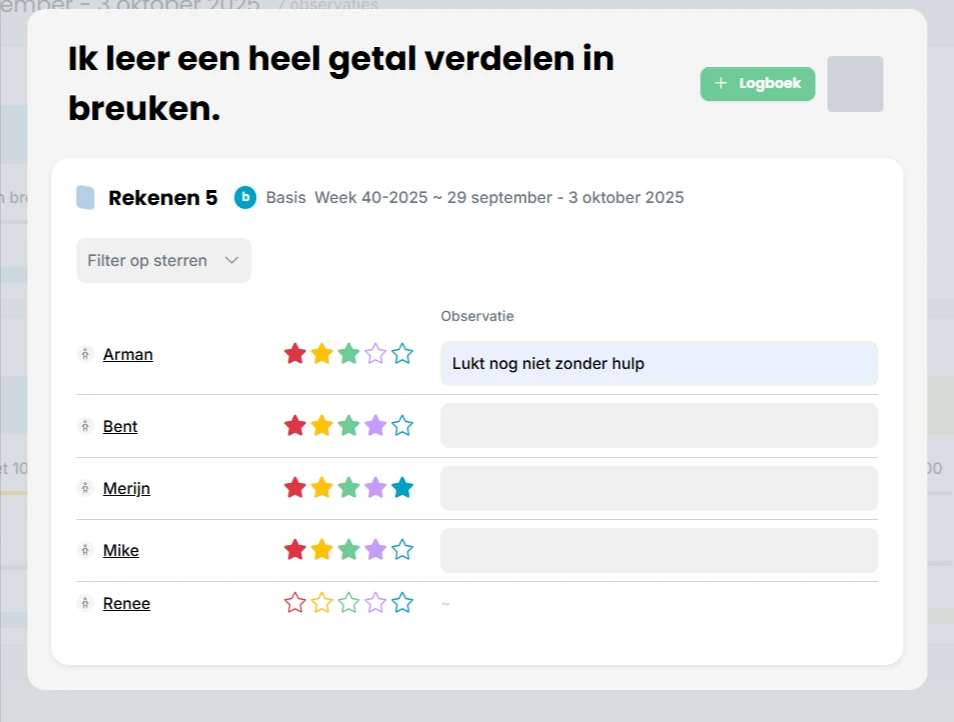Click the gray square beside the Logboek button
Viewport: 954px width, 722px height.
855,84
